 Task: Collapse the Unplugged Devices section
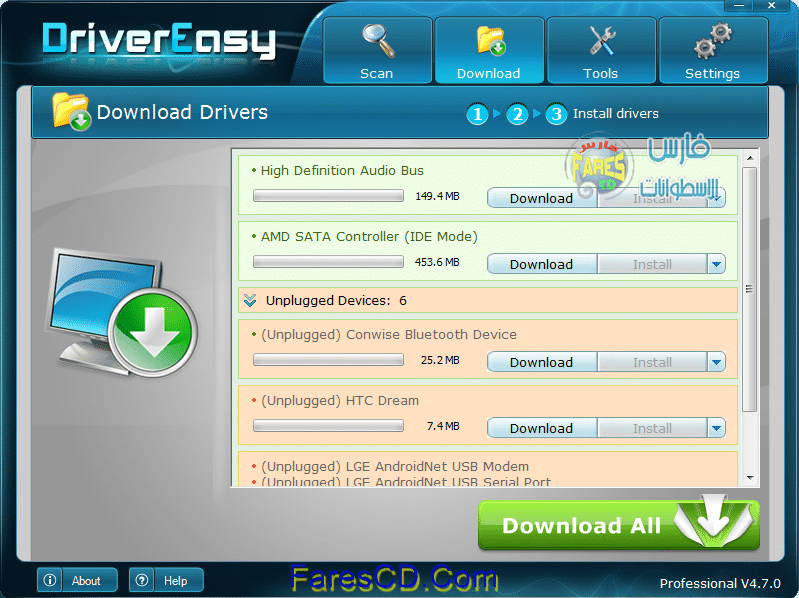tap(250, 301)
